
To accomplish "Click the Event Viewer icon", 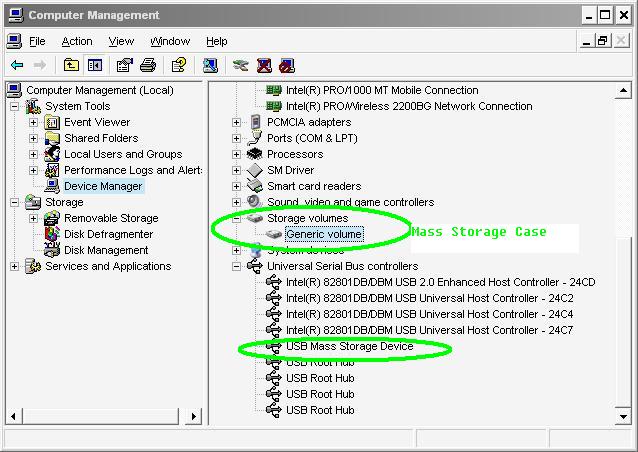I will click(x=52, y=122).
